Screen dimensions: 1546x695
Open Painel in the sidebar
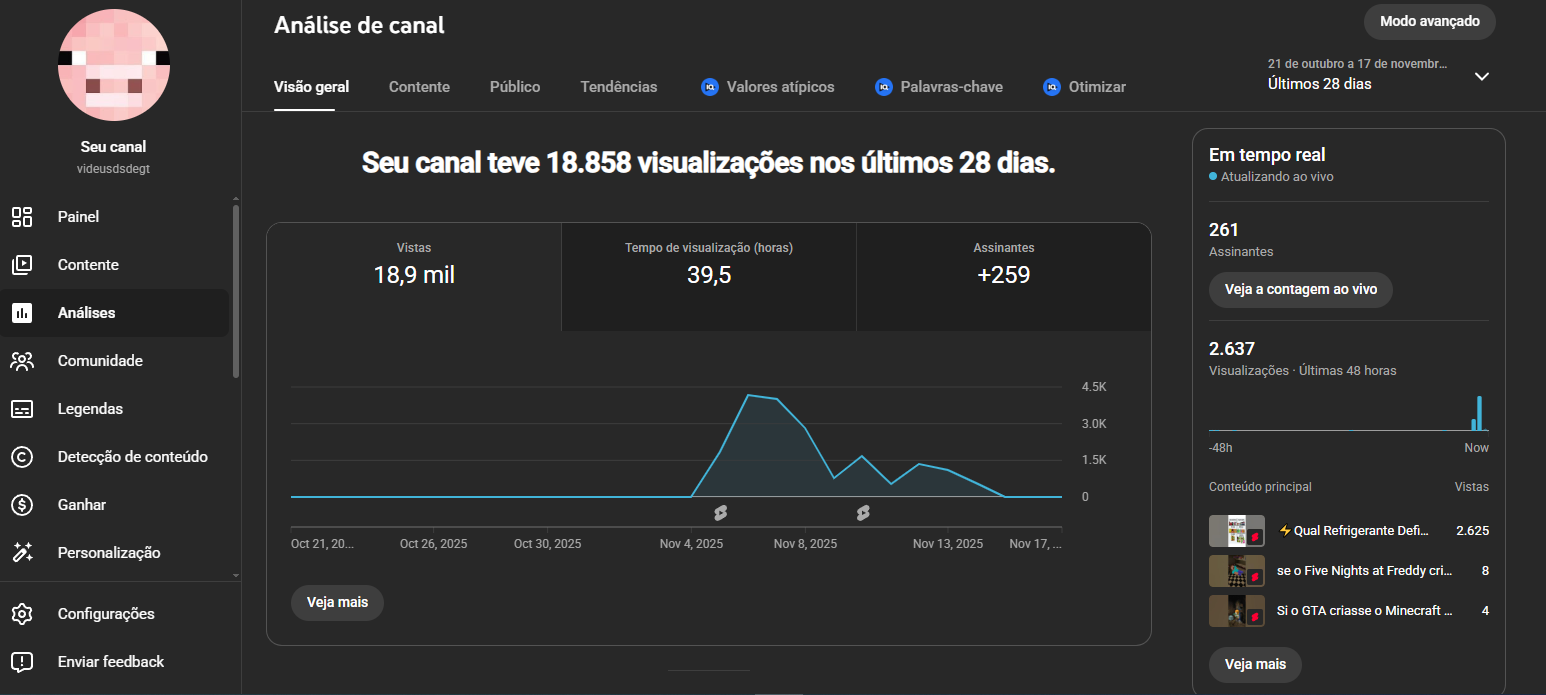[x=114, y=217]
